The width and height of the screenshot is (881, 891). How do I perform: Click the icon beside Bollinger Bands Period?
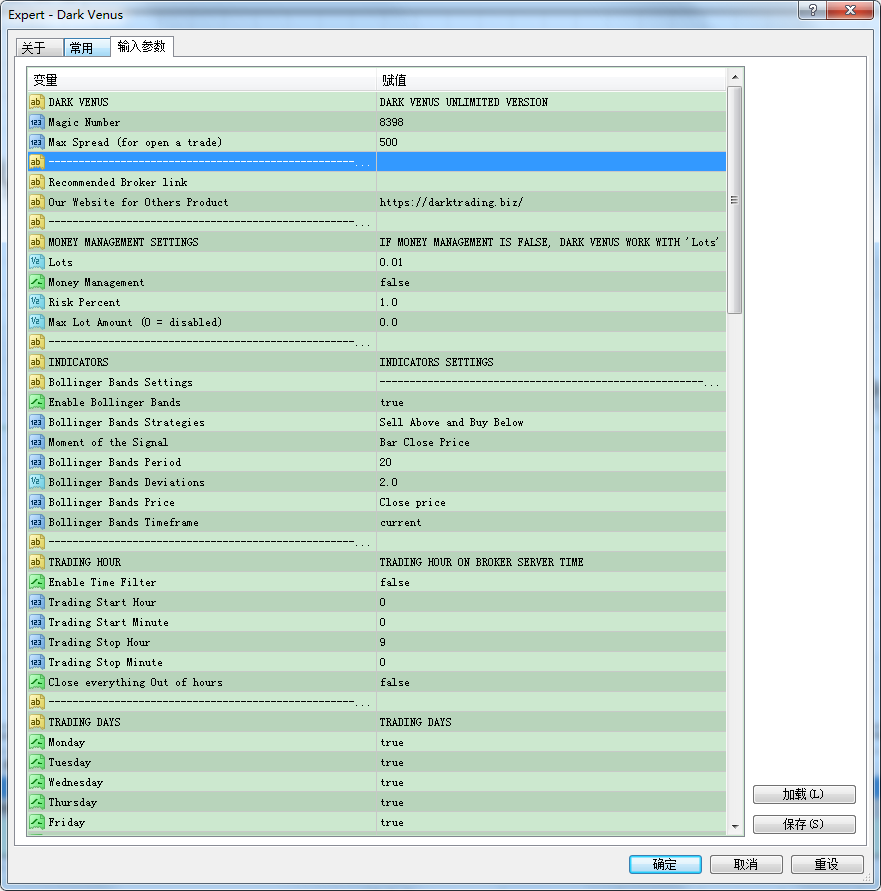(37, 462)
